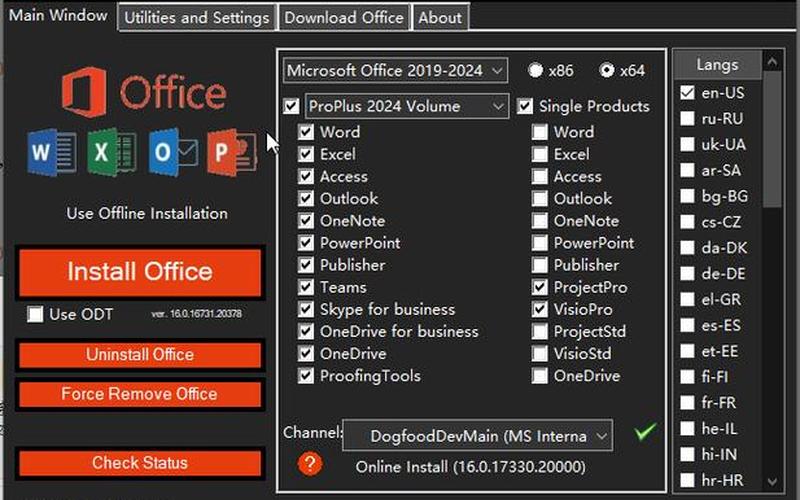Check the VisioStd checkbox
The height and width of the screenshot is (500, 800).
point(540,354)
